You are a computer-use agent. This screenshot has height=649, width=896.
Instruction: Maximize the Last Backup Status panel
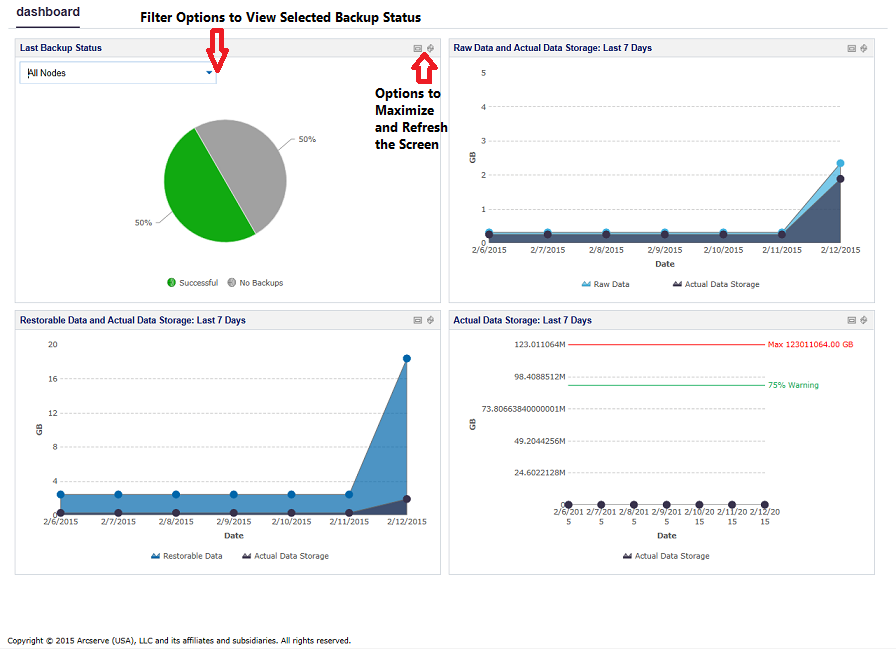click(x=418, y=48)
